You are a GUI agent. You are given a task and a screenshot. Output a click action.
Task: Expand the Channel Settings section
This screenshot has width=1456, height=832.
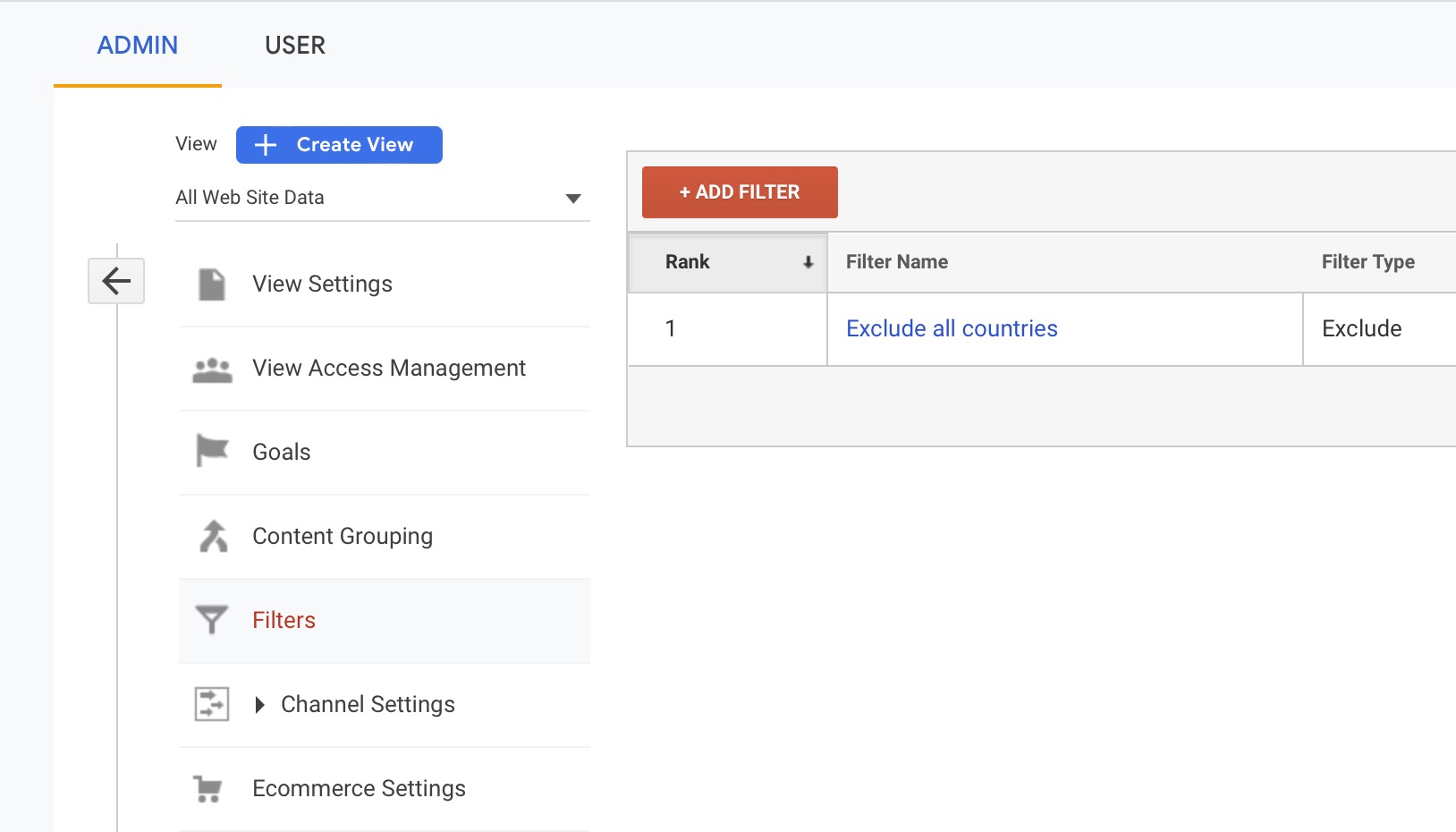coord(260,704)
